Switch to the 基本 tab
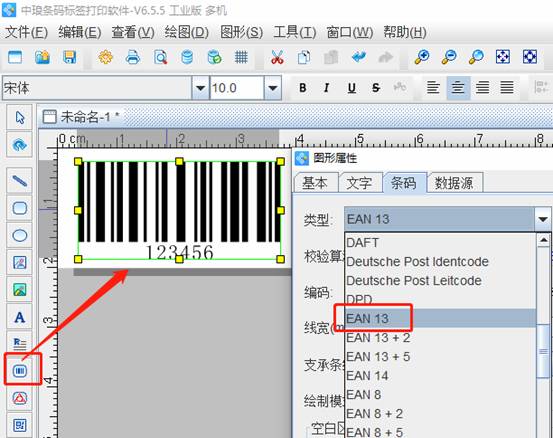Image resolution: width=553 pixels, height=438 pixels. tap(315, 183)
